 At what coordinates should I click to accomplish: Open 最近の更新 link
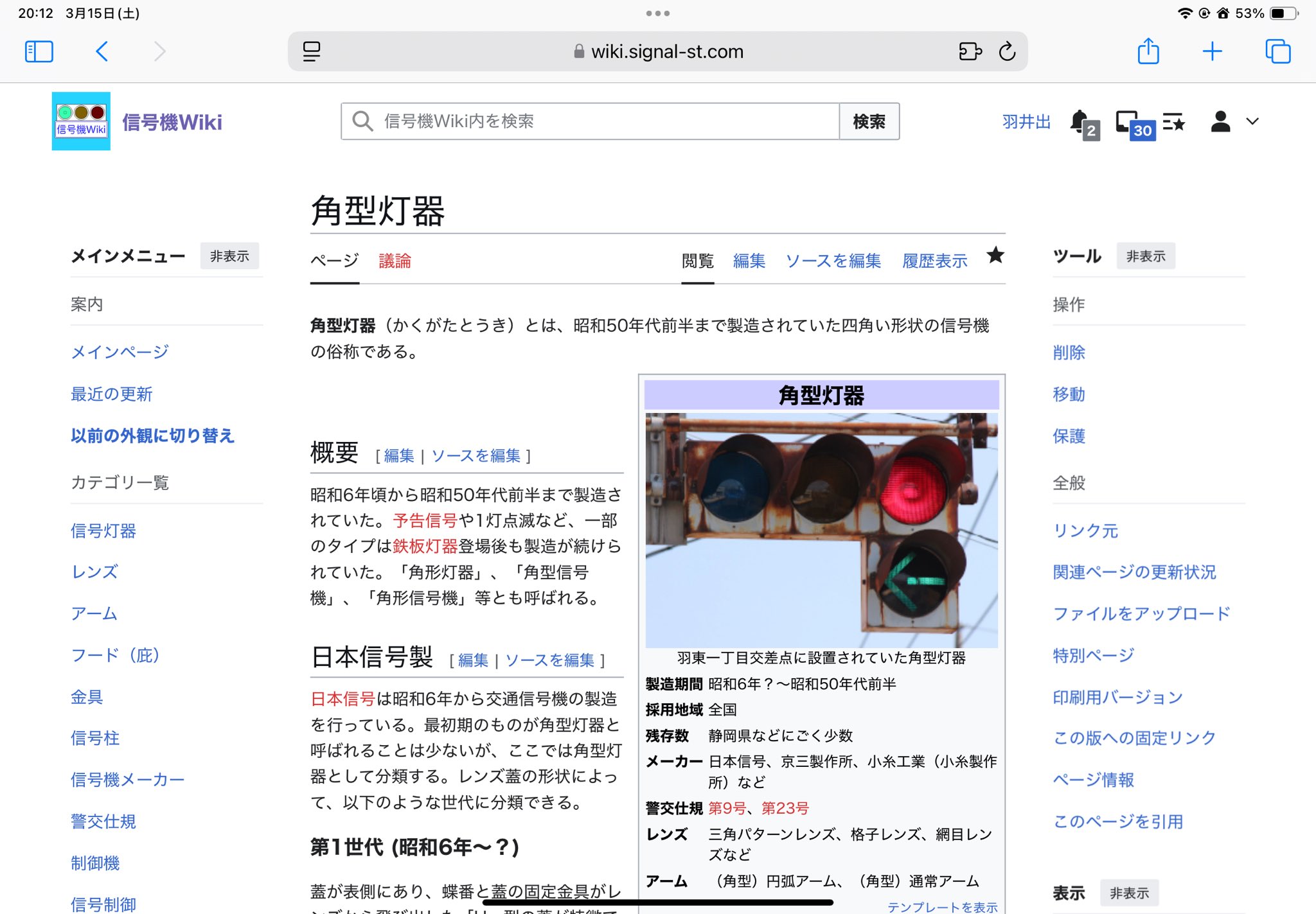(111, 394)
